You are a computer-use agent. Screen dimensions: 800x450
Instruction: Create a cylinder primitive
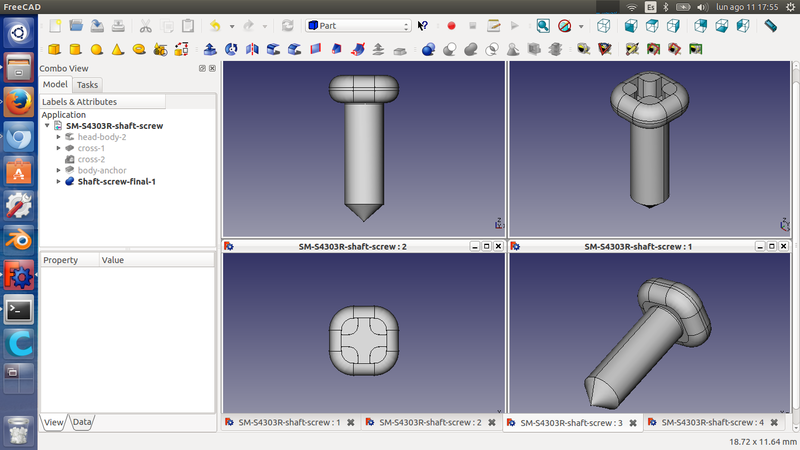tap(75, 48)
